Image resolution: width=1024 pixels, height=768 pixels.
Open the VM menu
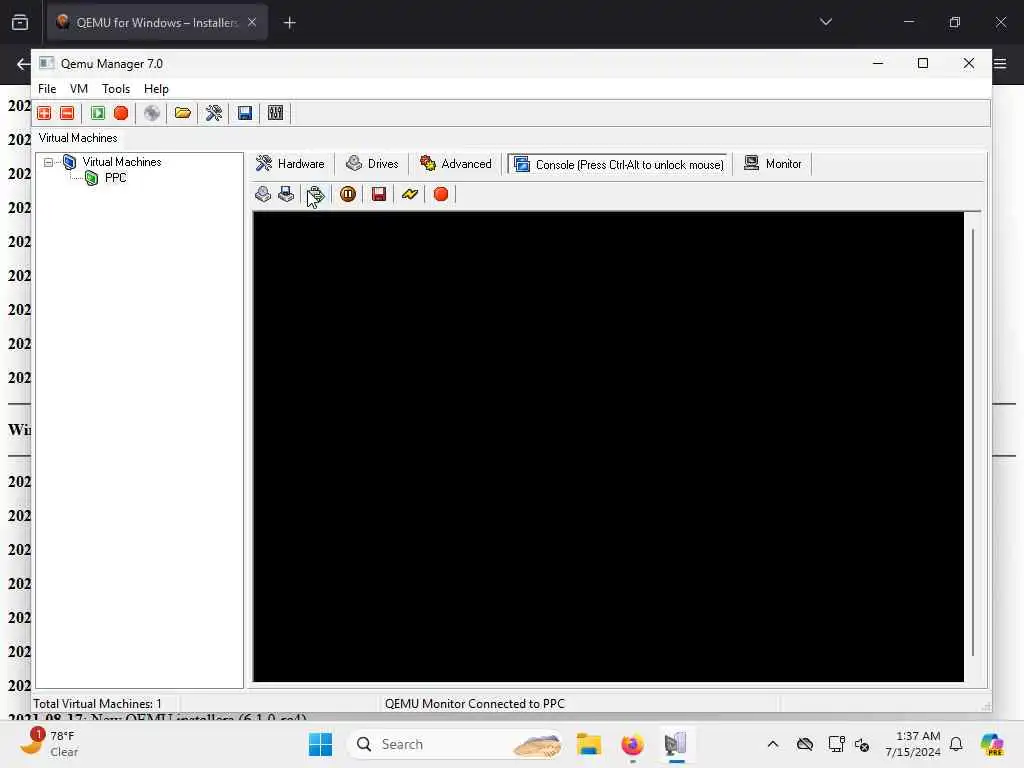click(79, 89)
